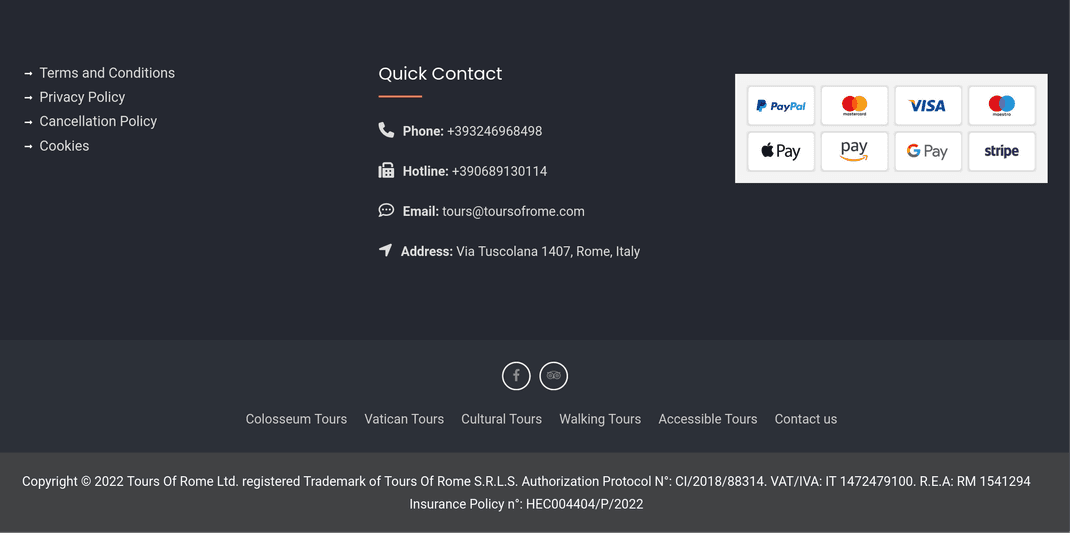Click the address location arrow icon
1080x538 pixels.
[388, 252]
